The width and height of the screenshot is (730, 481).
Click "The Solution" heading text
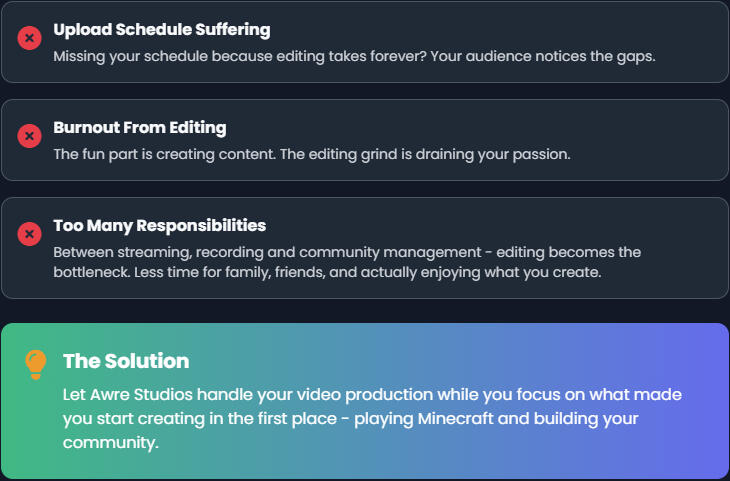(126, 361)
